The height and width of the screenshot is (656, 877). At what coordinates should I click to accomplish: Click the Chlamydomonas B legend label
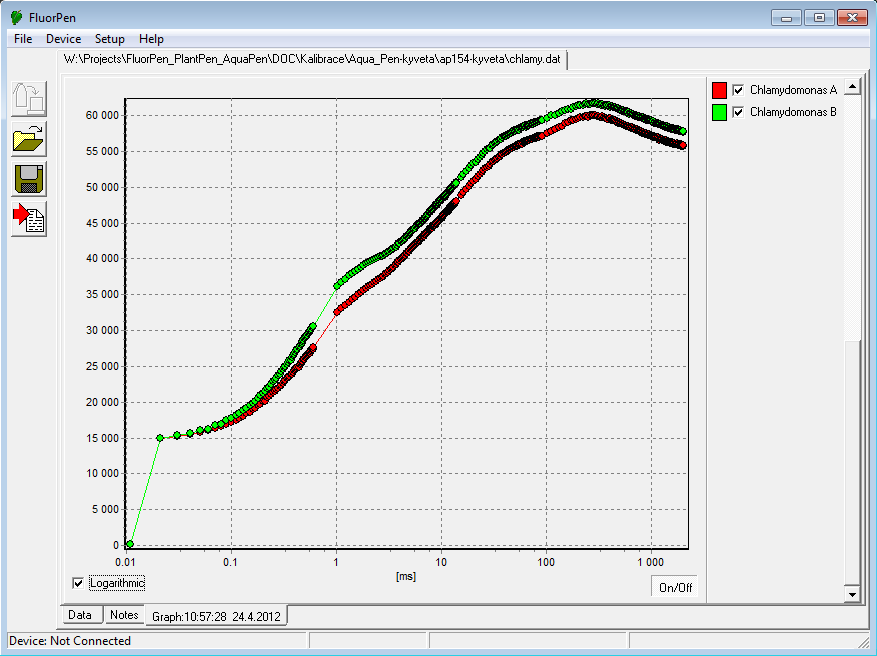click(x=793, y=112)
